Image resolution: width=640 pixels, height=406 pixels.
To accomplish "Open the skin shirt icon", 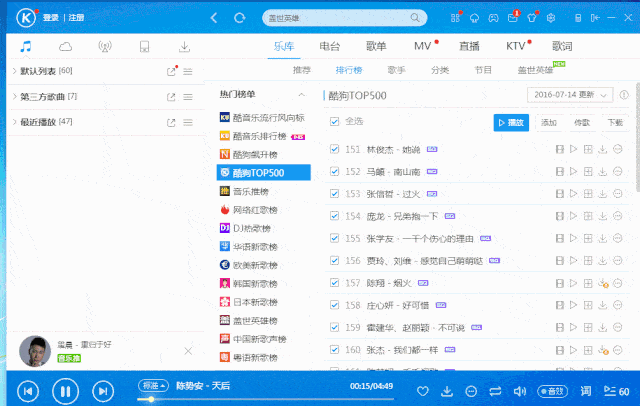I will [x=532, y=18].
